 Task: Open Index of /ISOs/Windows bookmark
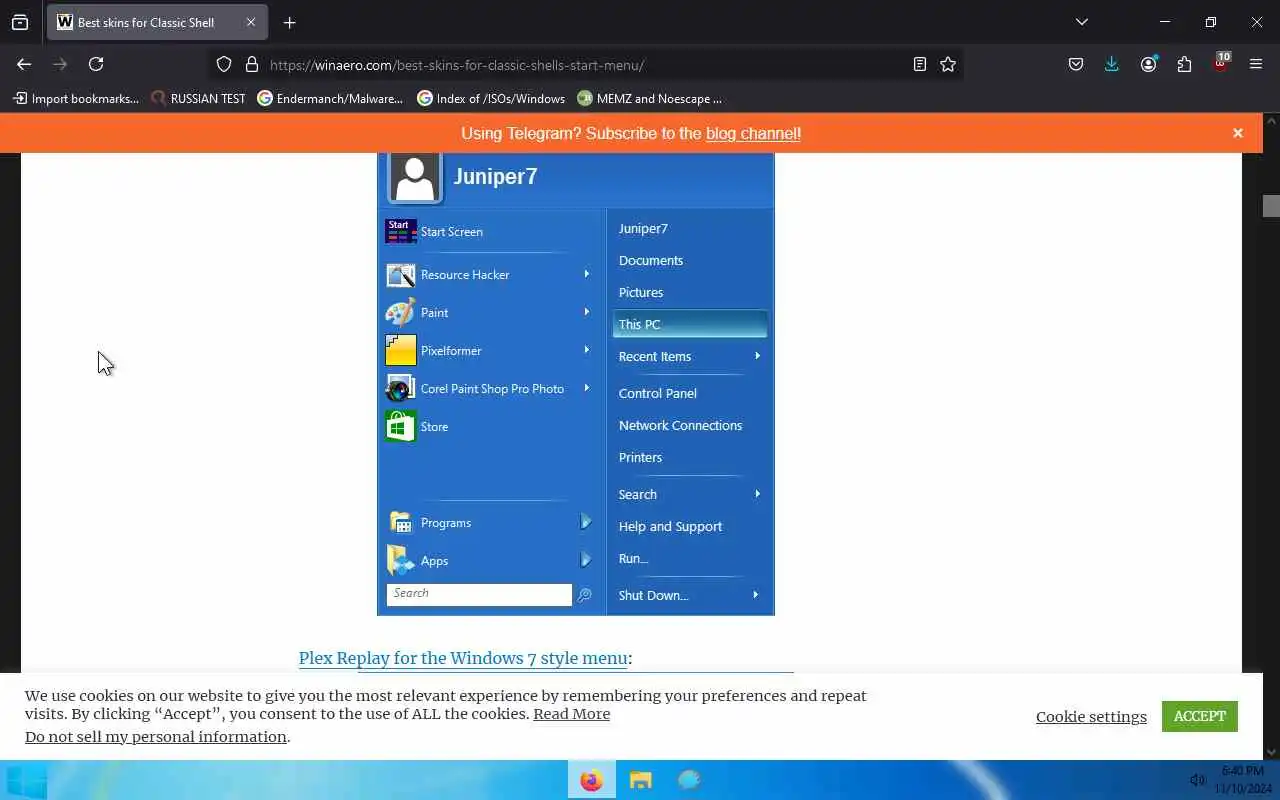click(x=491, y=98)
